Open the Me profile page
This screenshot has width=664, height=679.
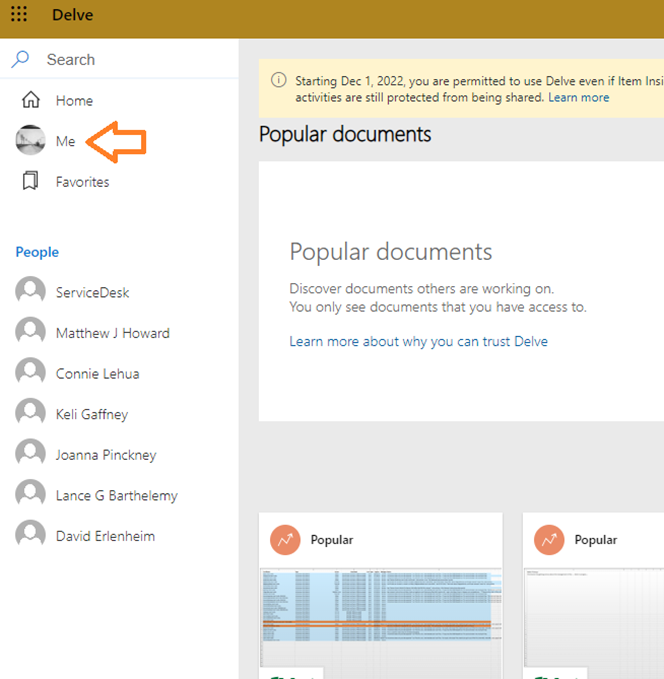click(x=65, y=142)
